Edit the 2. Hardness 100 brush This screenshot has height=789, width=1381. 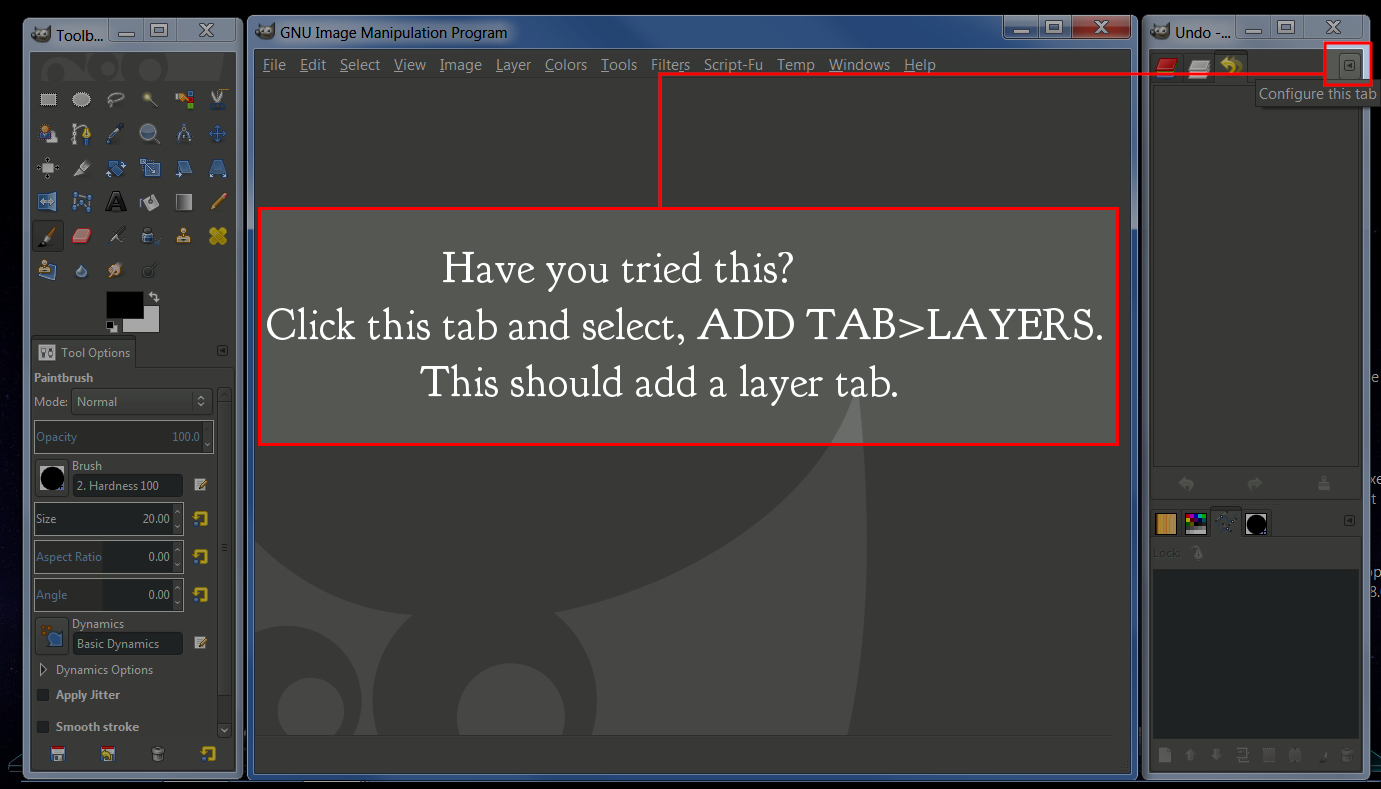click(200, 485)
